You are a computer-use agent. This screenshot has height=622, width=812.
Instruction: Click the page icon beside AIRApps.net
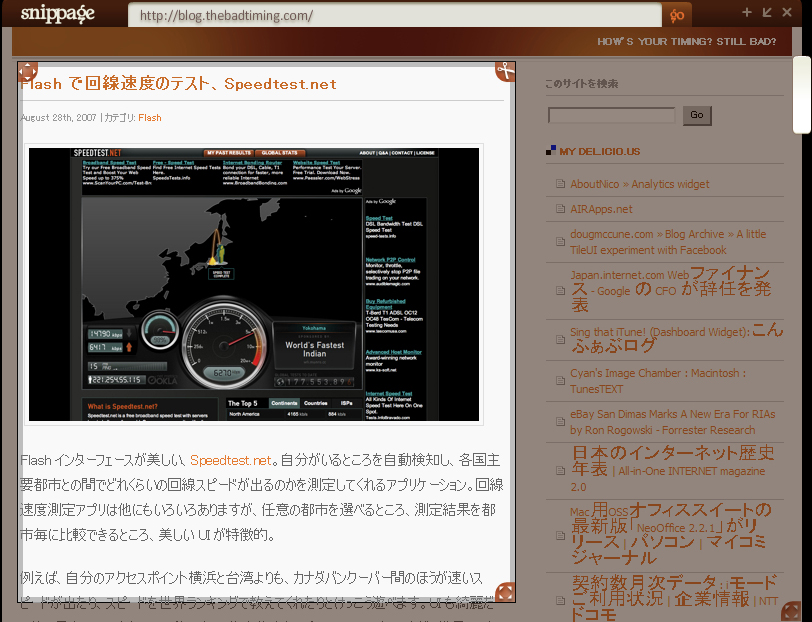coord(560,209)
